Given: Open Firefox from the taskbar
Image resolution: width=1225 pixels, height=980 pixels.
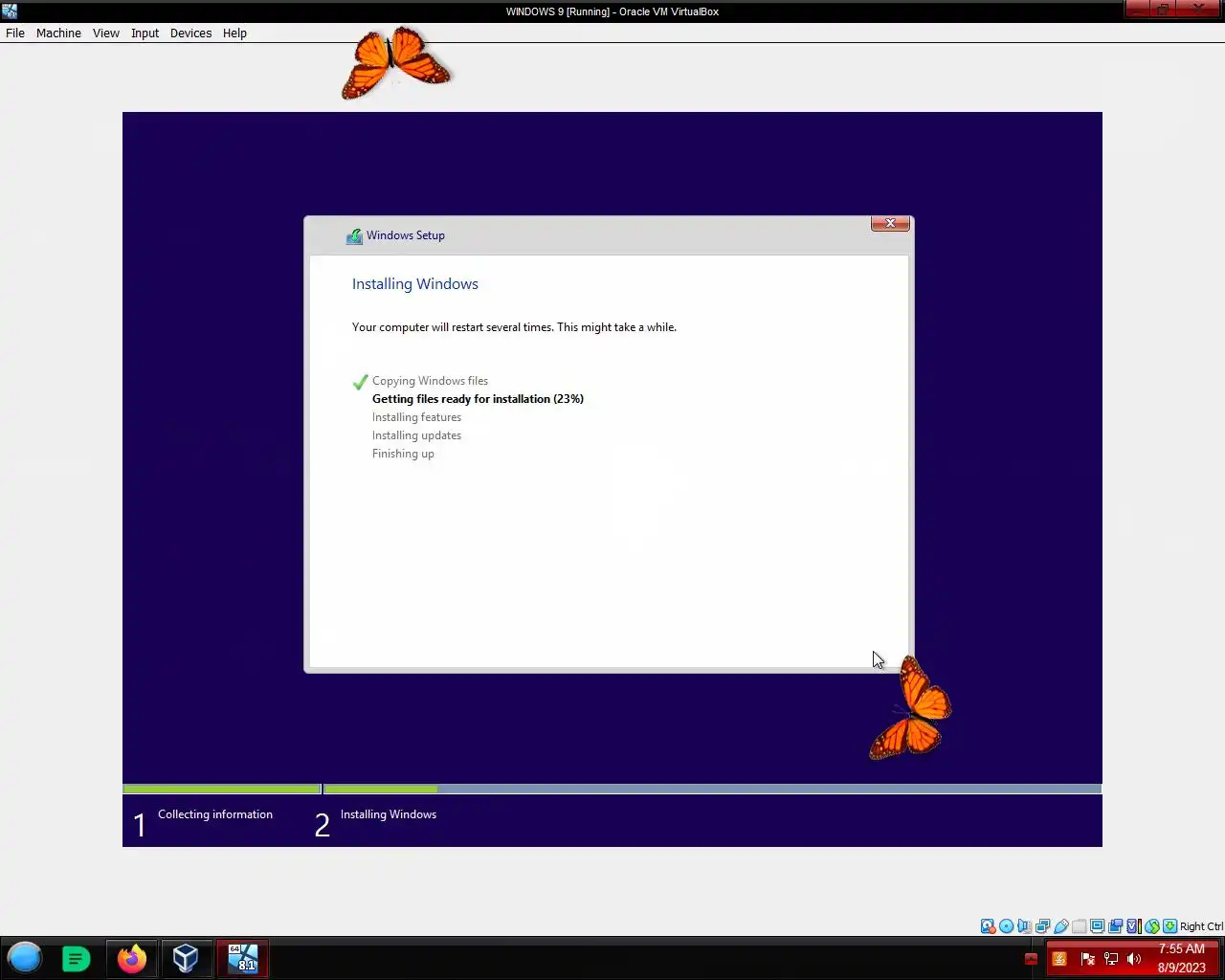Looking at the screenshot, I should (x=132, y=958).
